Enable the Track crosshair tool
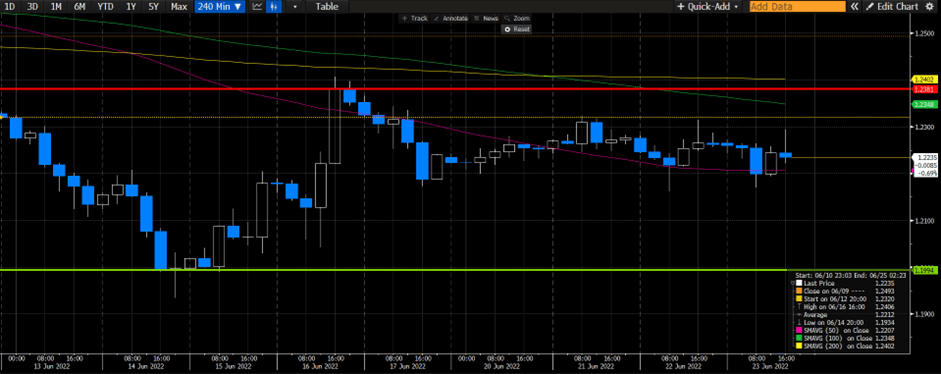941x374 pixels. [415, 18]
